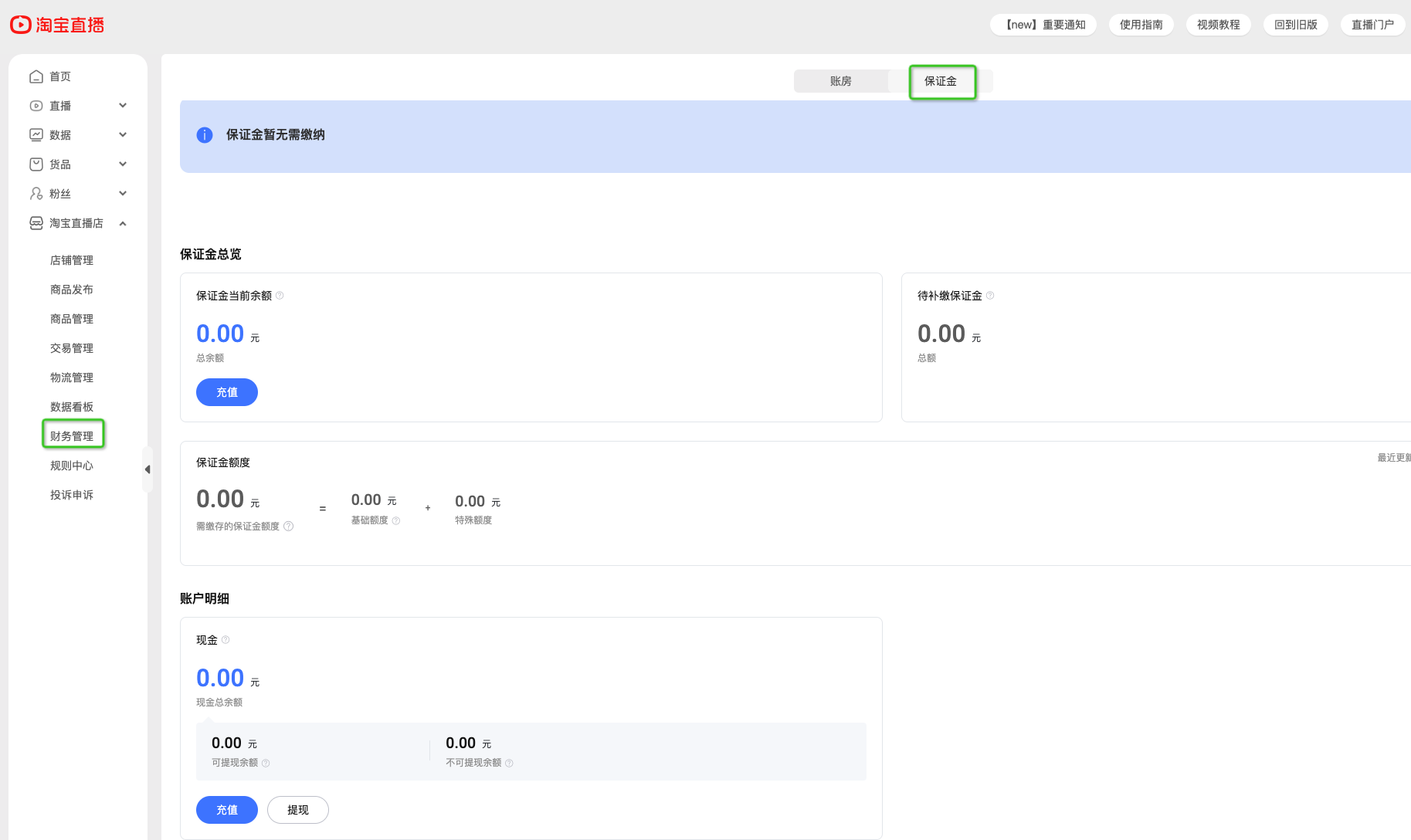Screen dimensions: 1411x840
Task: Click help icon beside 不可提现余额
Action: click(x=509, y=764)
